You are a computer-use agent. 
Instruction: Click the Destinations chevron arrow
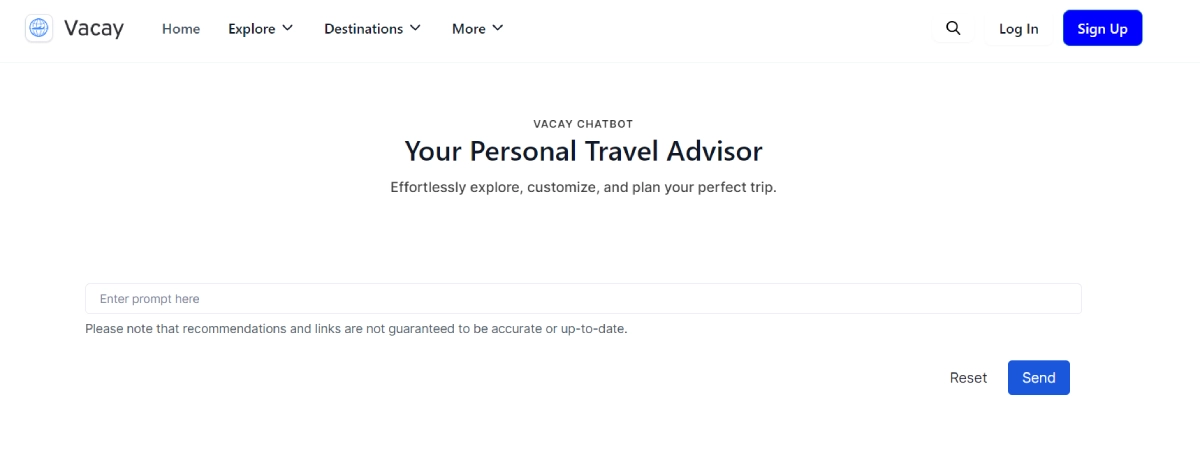pos(415,28)
